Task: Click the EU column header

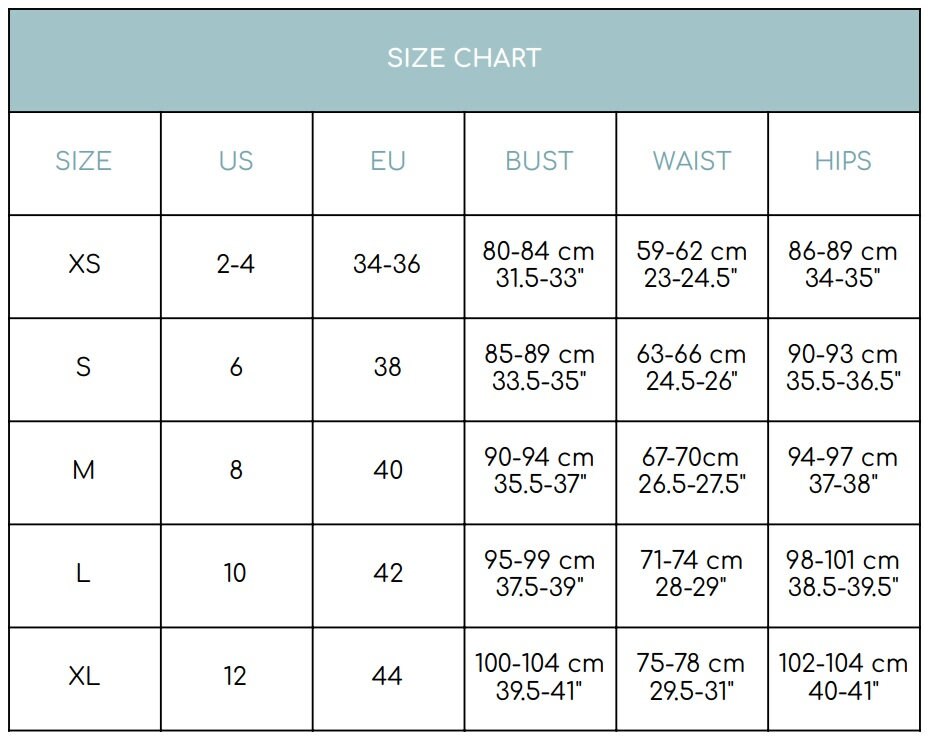Action: pyautogui.click(x=388, y=163)
